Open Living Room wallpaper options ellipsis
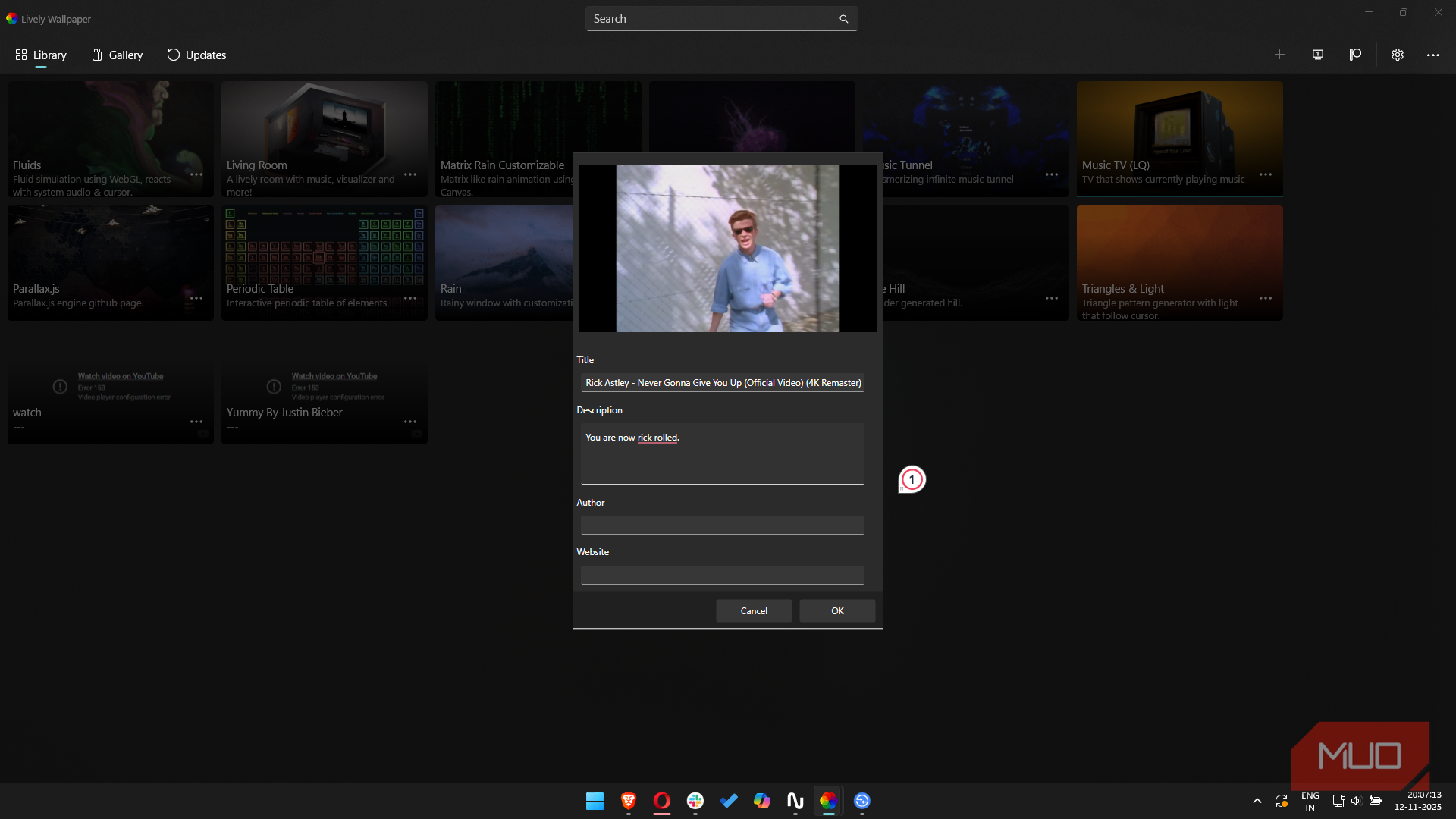 [410, 174]
